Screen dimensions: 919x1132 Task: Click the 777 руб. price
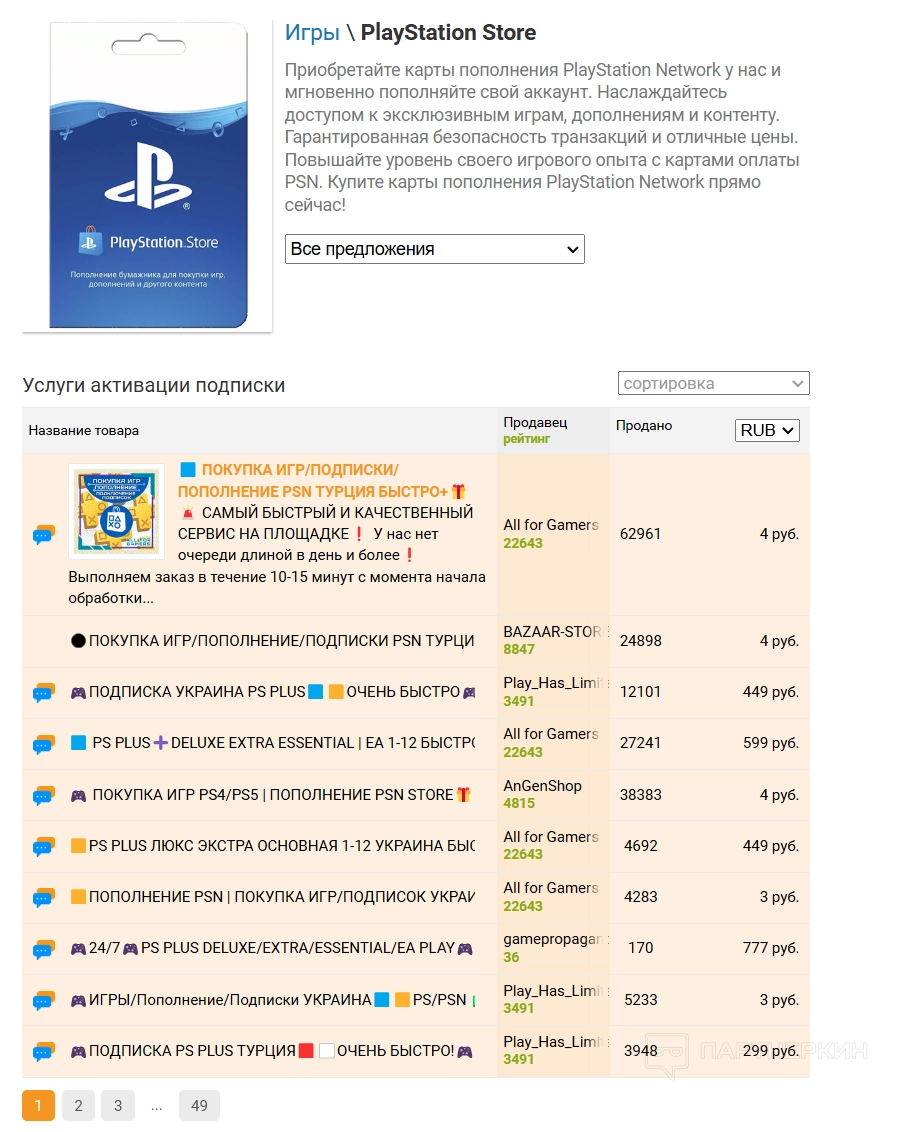[771, 948]
